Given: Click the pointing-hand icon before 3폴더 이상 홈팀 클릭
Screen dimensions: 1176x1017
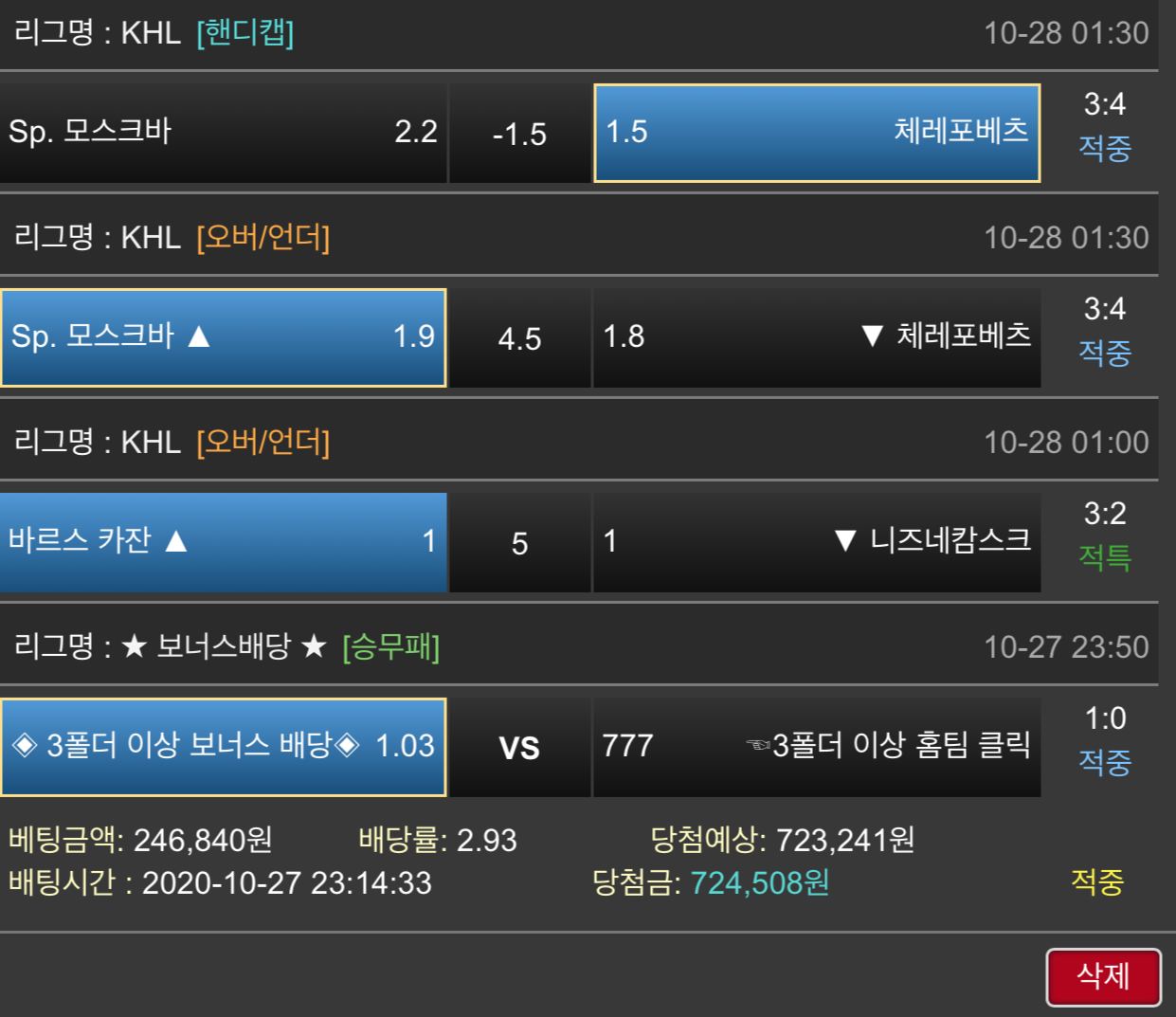Looking at the screenshot, I should click(758, 745).
